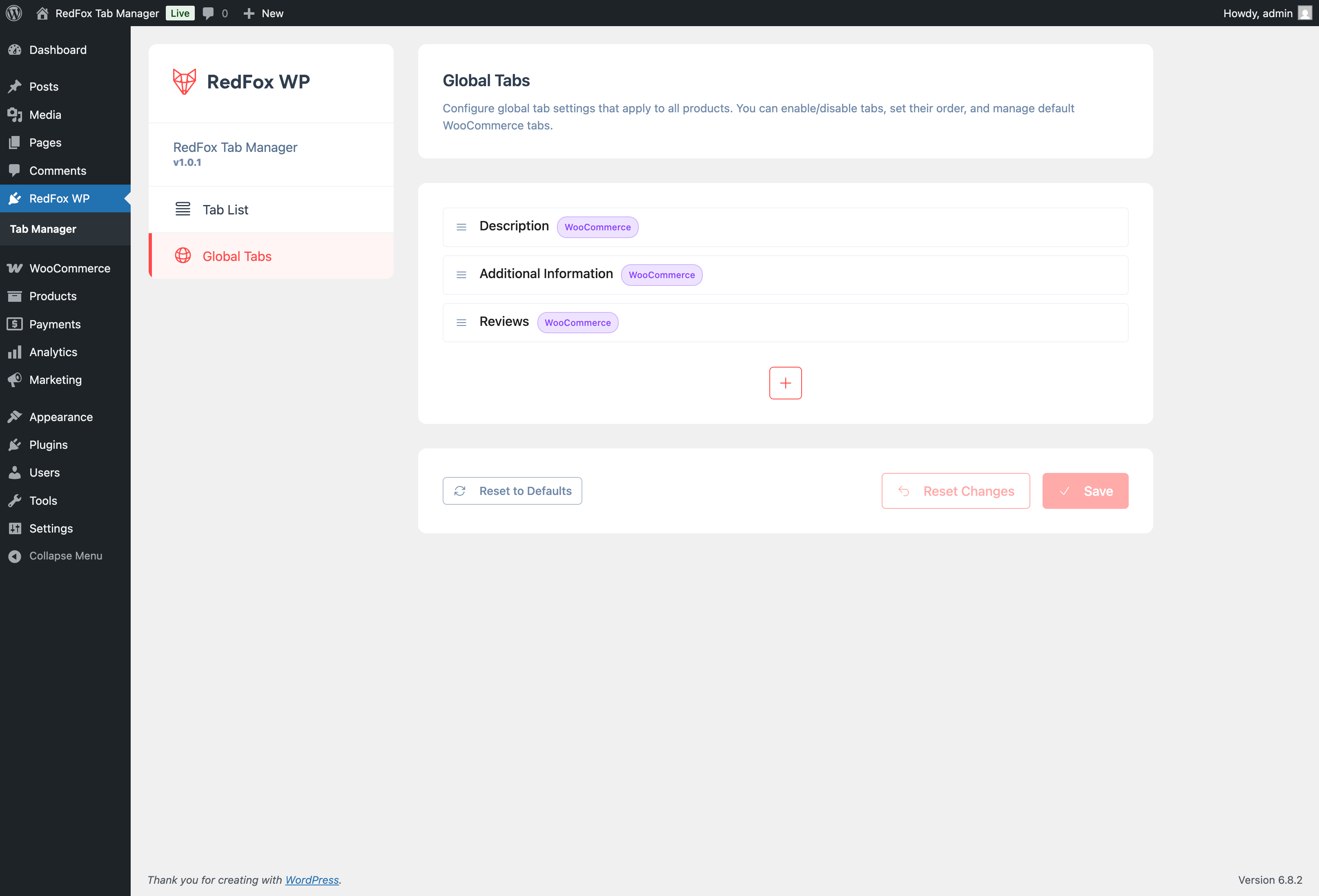Image resolution: width=1319 pixels, height=896 pixels.
Task: Grab the Reviews row drag handle
Action: tap(461, 322)
